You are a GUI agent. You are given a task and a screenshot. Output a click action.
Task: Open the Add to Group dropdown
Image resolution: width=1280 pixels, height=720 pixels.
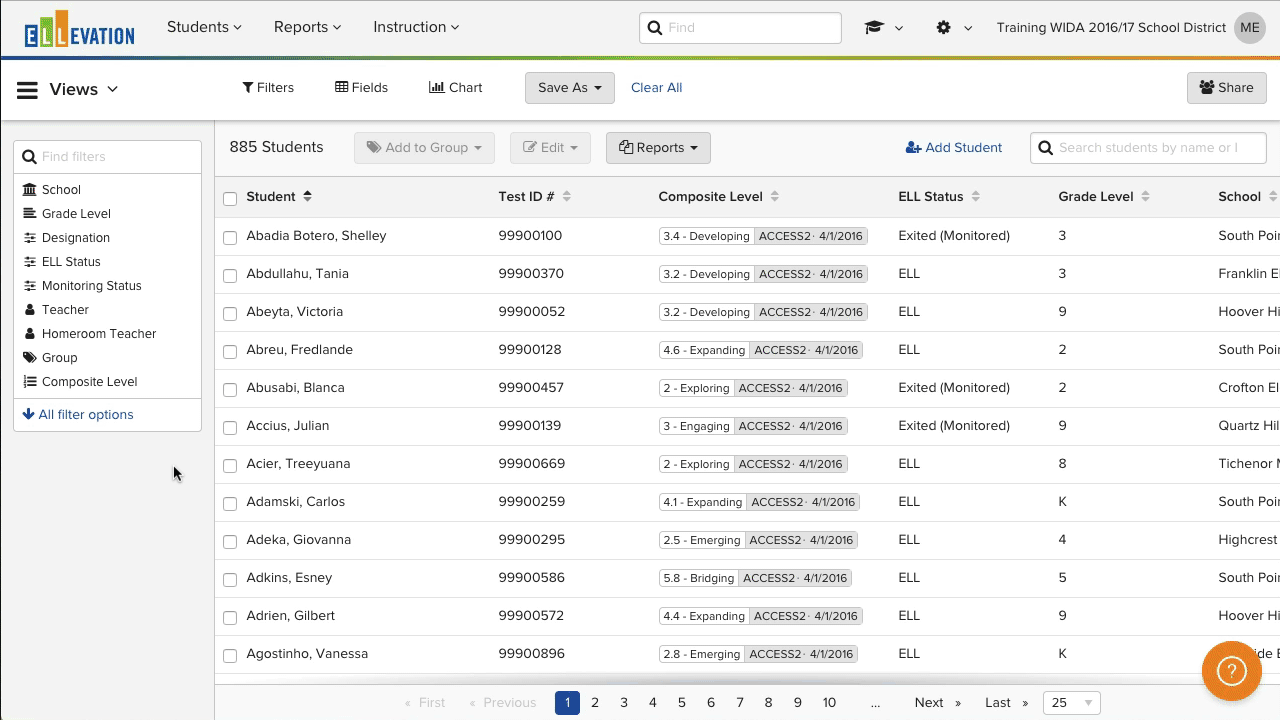pos(424,148)
